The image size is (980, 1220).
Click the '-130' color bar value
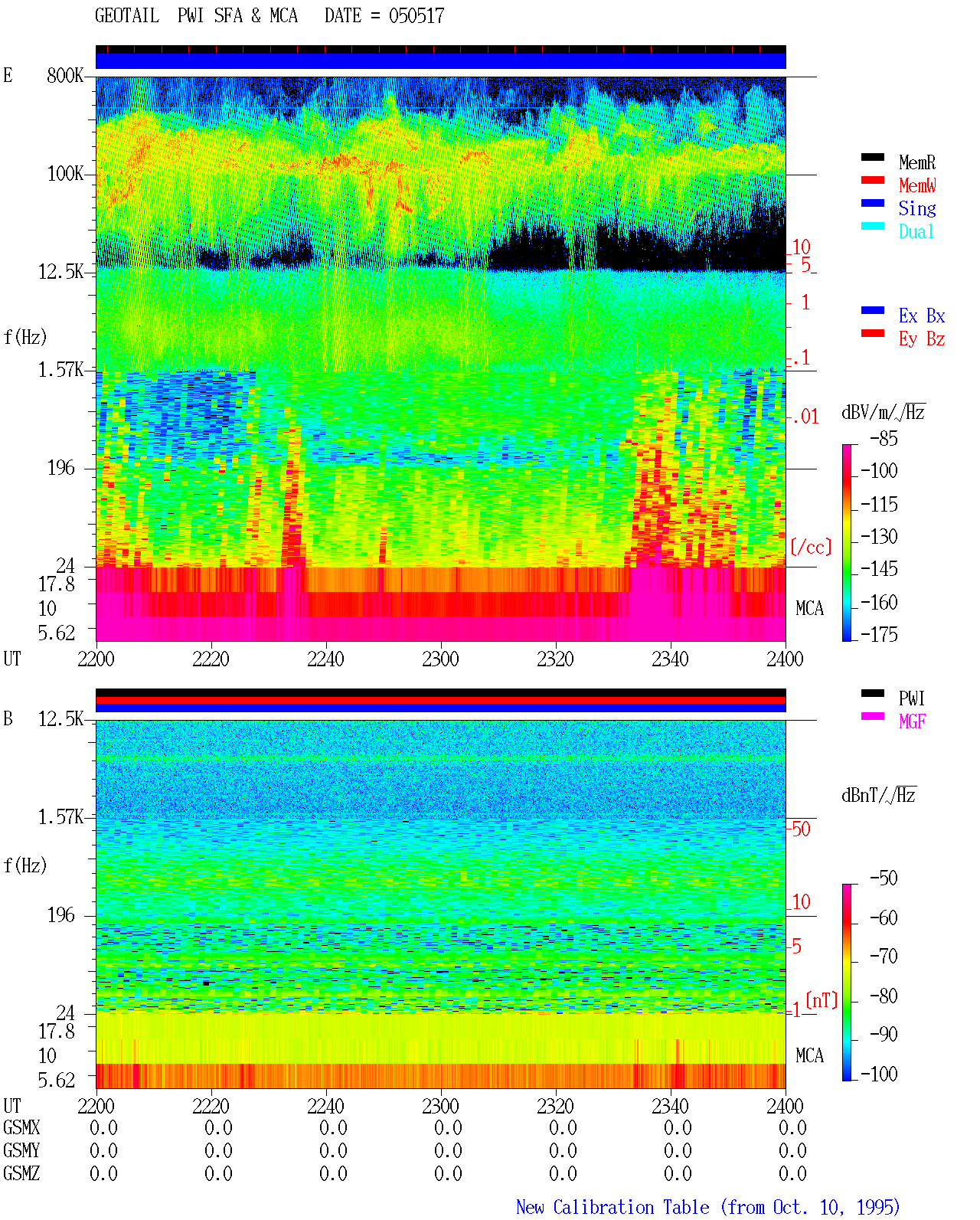(880, 537)
